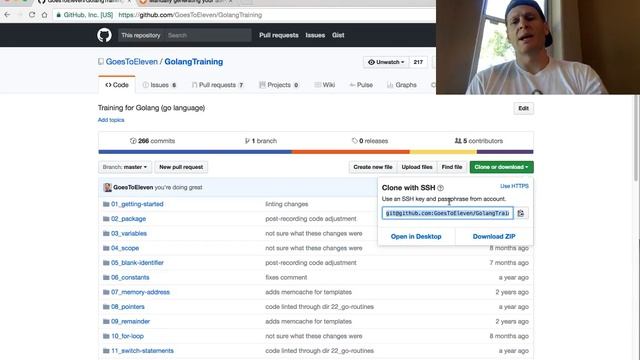Click the orange segment of language bar
This screenshot has height=360, width=640.
351,152
